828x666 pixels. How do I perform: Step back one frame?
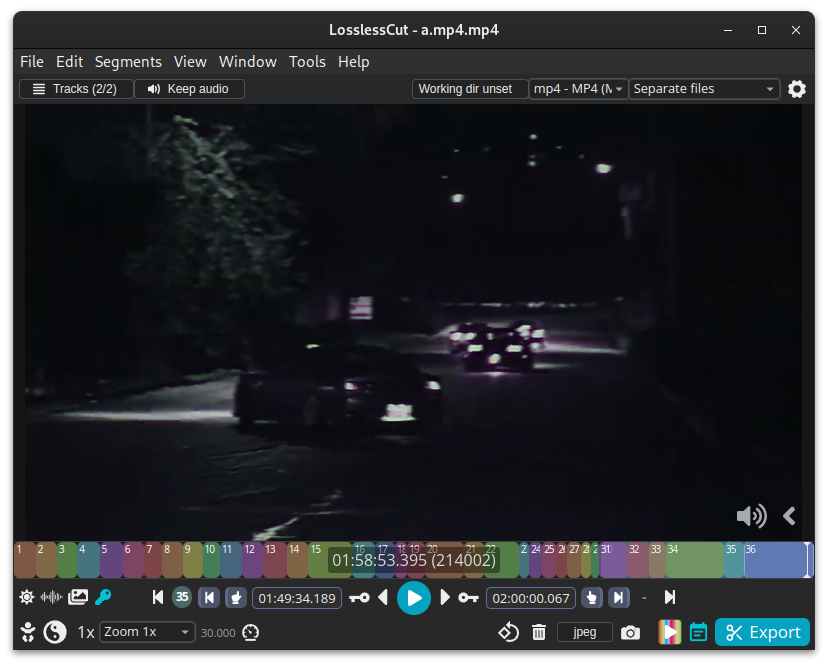pos(383,597)
